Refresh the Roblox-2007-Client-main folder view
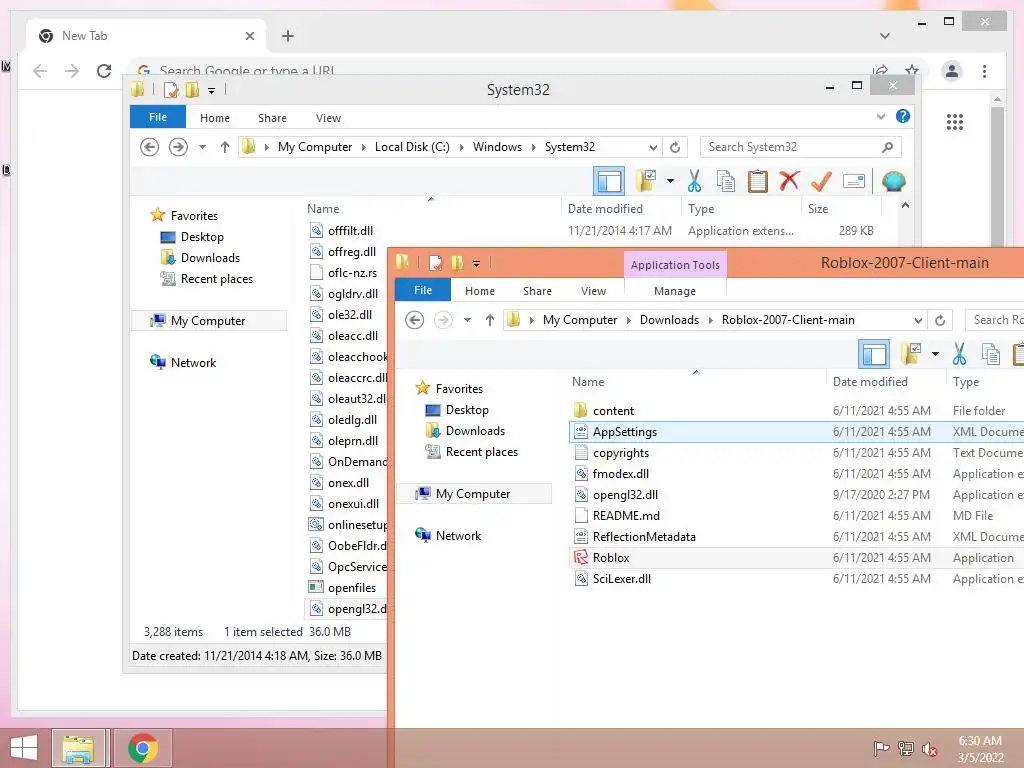 click(940, 321)
